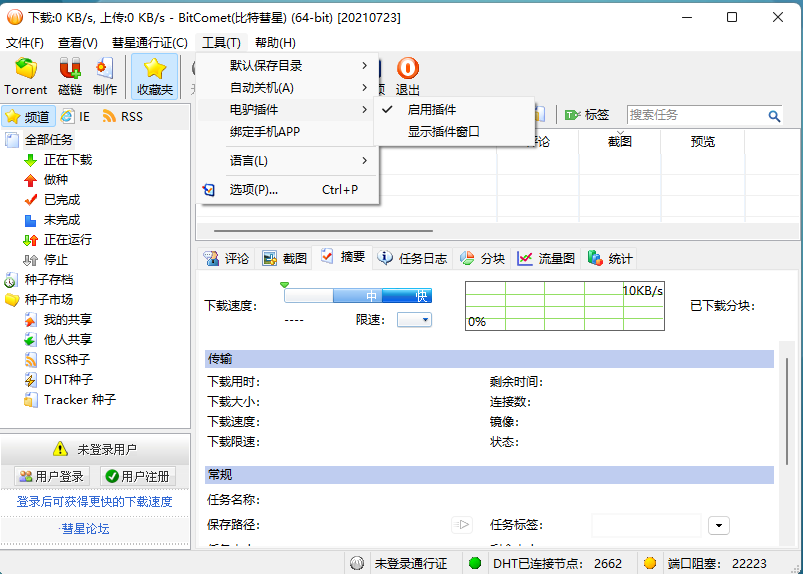
Task: Click the 用户登录 button
Action: click(x=53, y=477)
